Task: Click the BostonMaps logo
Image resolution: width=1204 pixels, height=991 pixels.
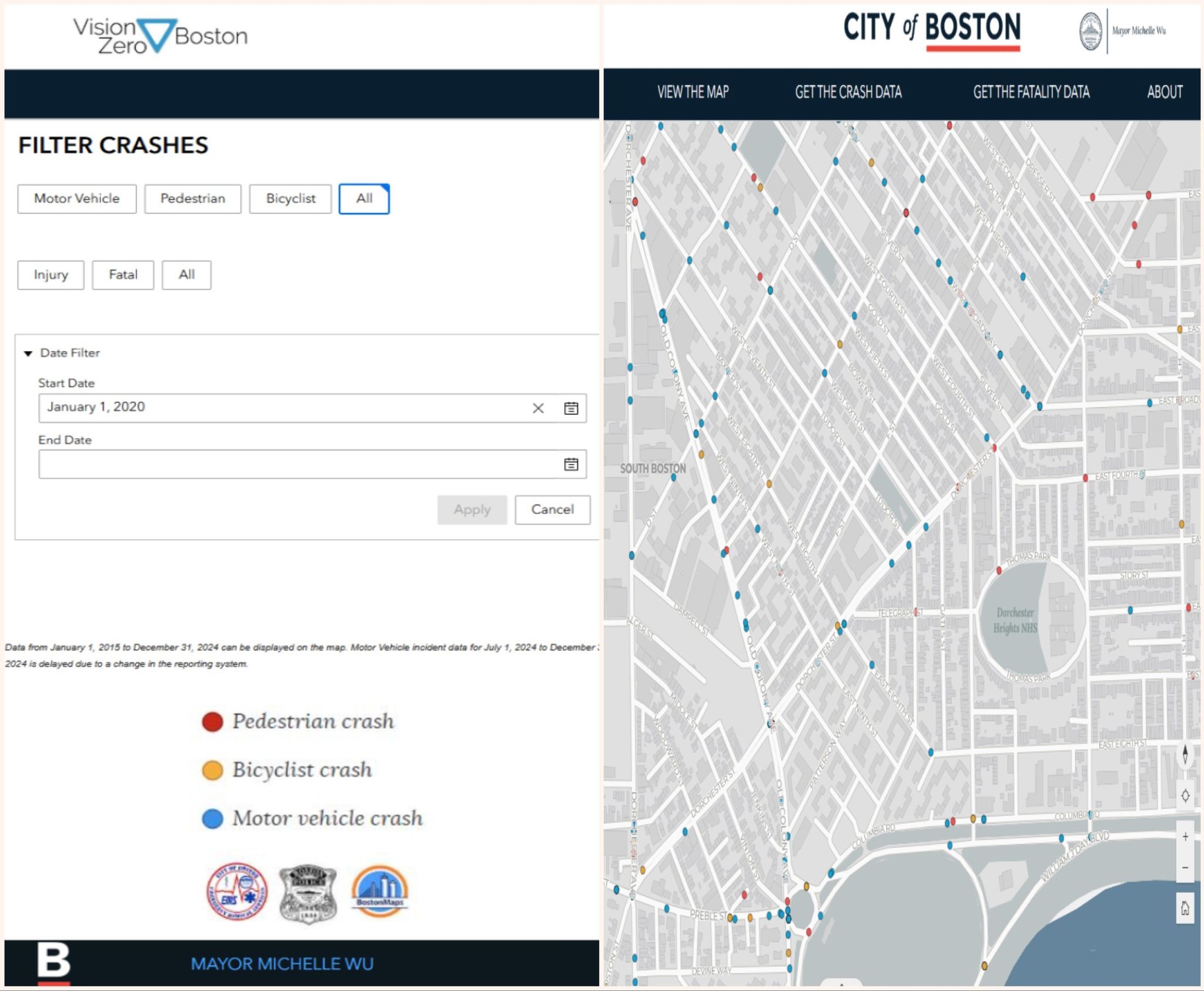Action: (x=380, y=891)
